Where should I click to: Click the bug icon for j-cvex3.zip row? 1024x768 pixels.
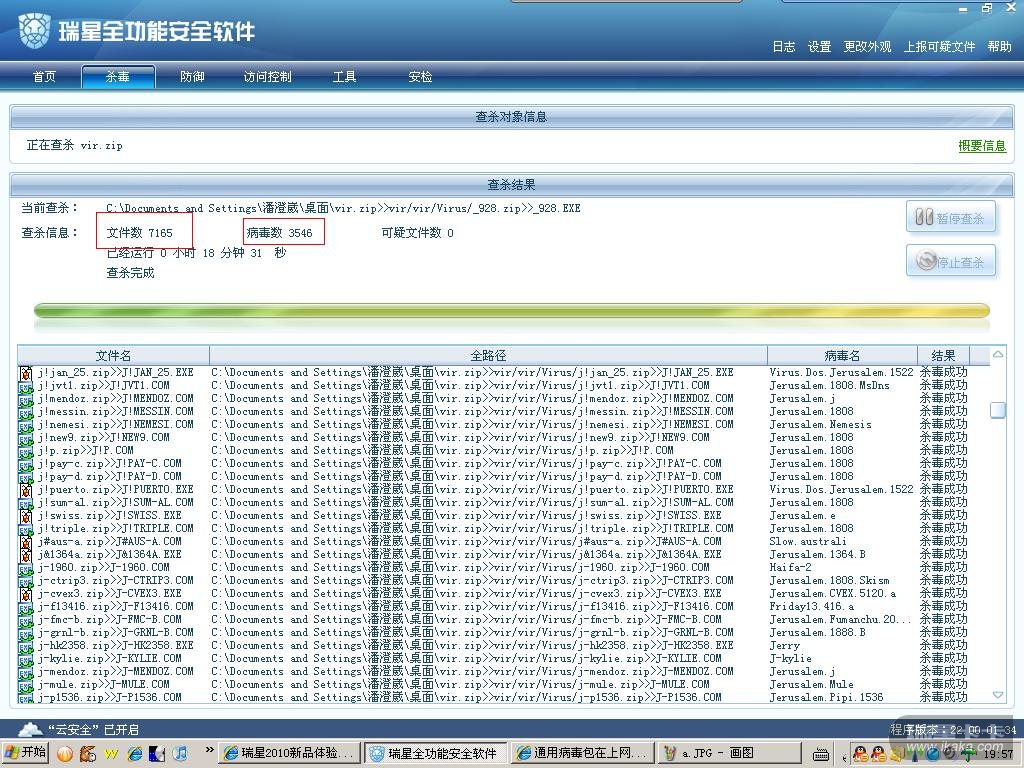[25, 594]
